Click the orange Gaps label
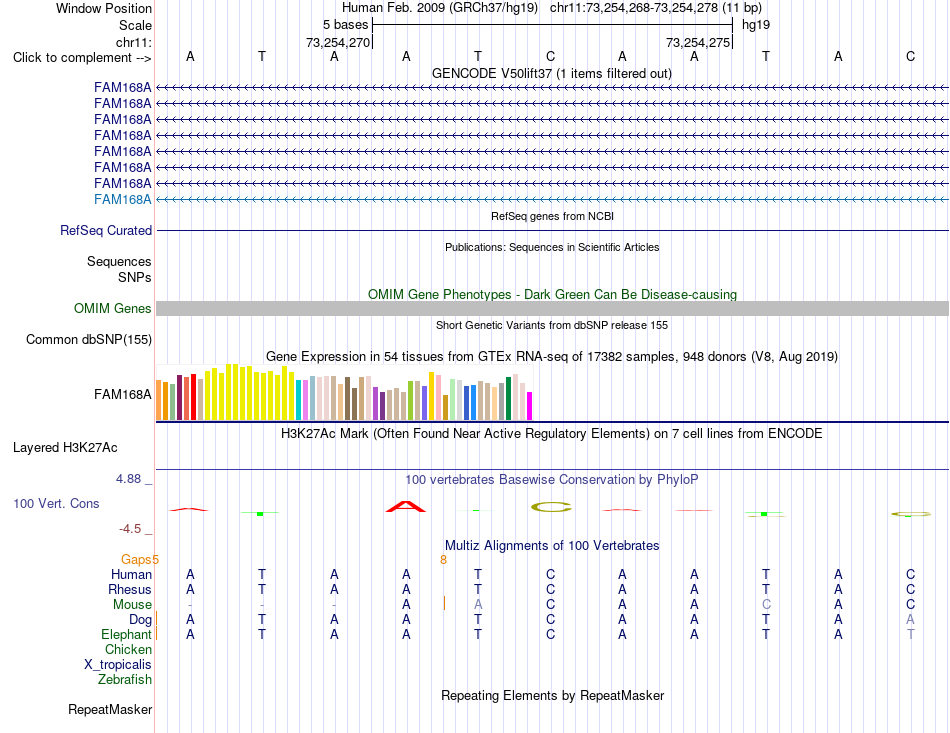Image resolution: width=950 pixels, height=733 pixels. click(136, 559)
